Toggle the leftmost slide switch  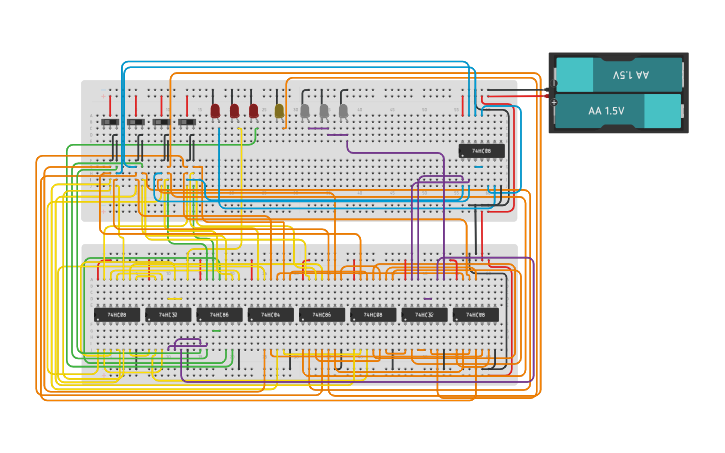(x=110, y=122)
